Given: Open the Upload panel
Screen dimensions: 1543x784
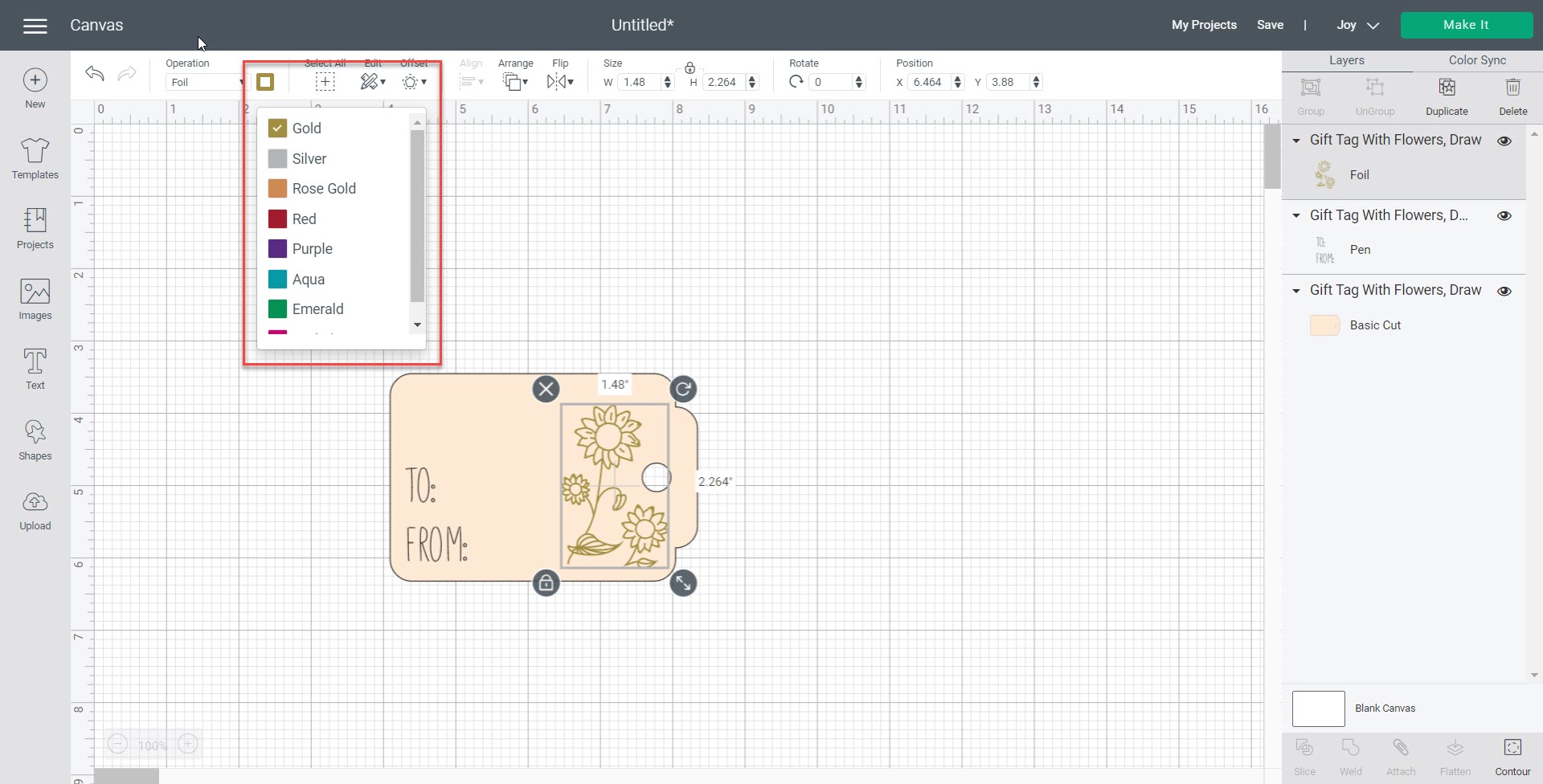Looking at the screenshot, I should pos(35,511).
